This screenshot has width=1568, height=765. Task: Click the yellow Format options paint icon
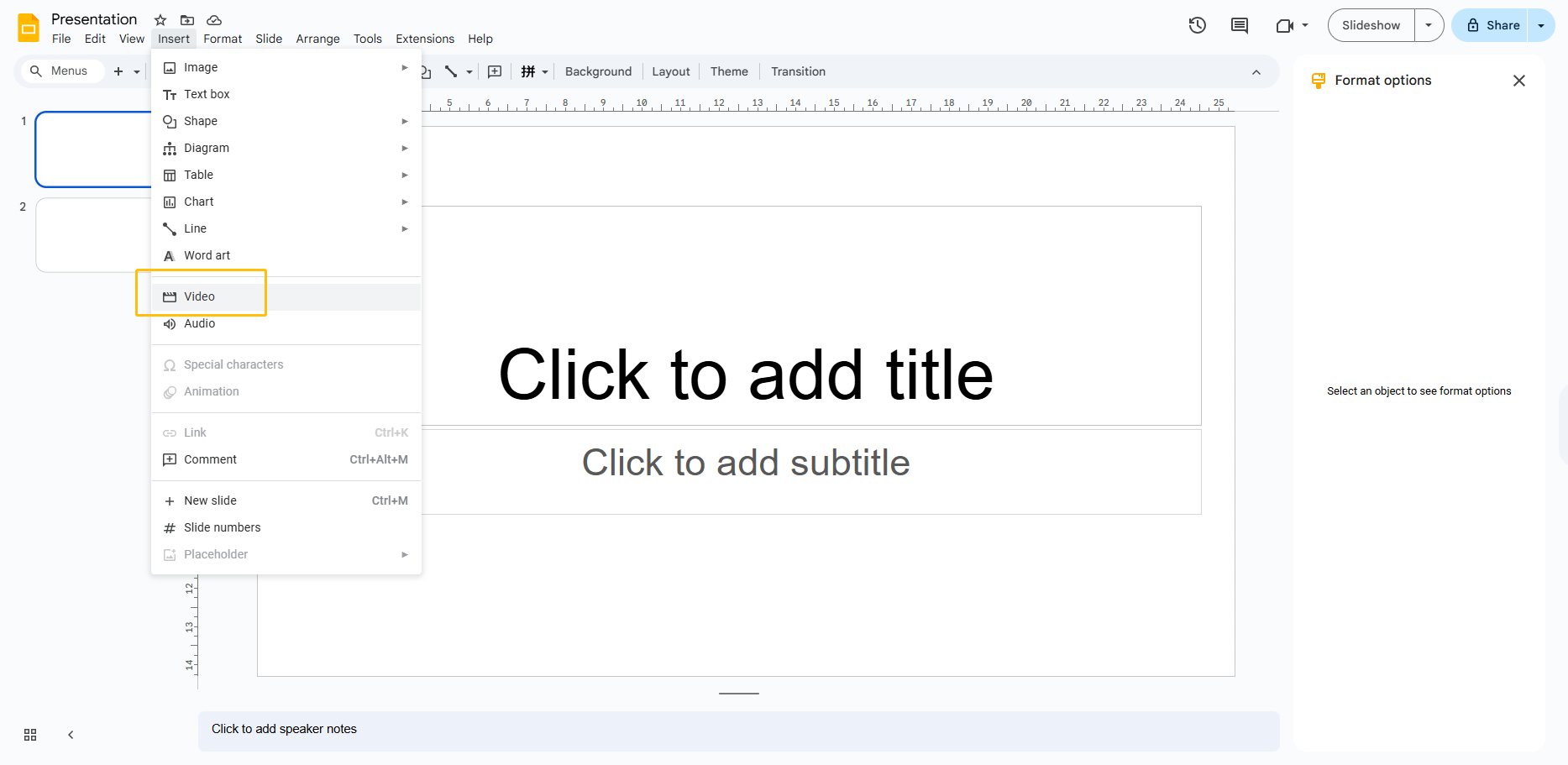point(1318,80)
